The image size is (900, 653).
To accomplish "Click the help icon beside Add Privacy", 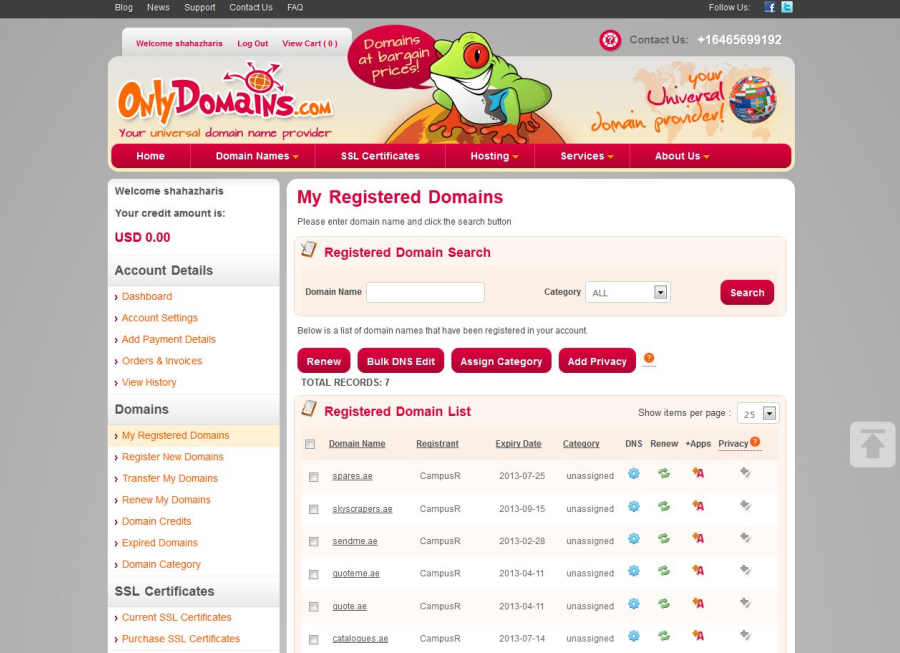I will tap(649, 358).
